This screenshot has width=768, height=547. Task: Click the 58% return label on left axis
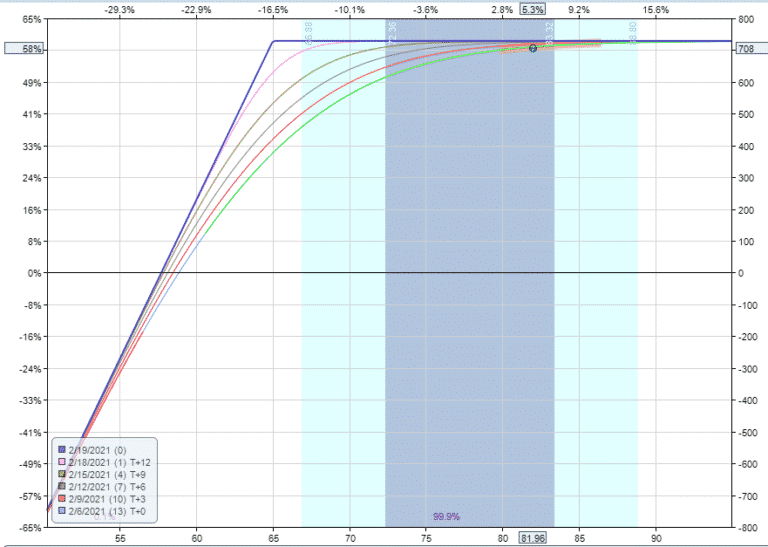[31, 48]
